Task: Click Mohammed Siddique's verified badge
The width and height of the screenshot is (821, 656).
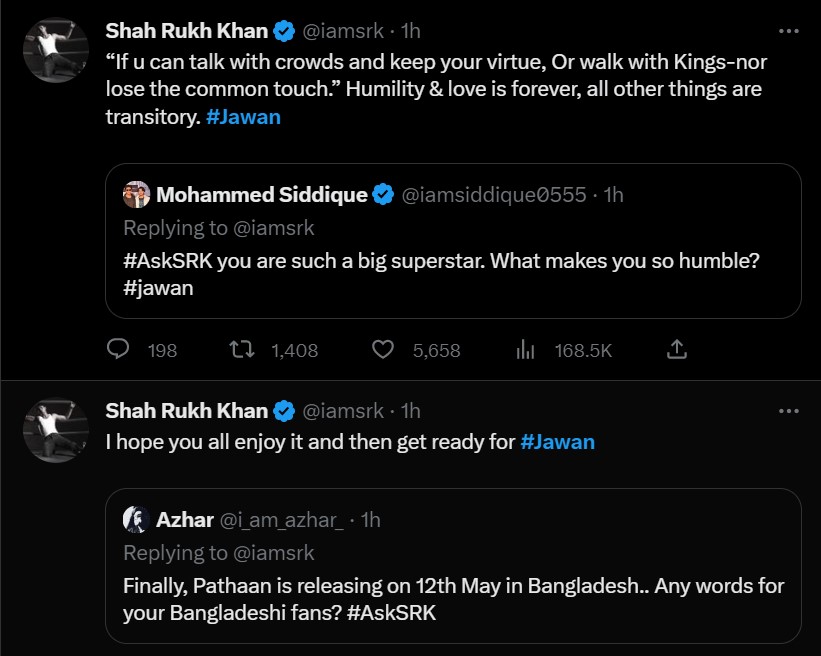Action: (383, 195)
